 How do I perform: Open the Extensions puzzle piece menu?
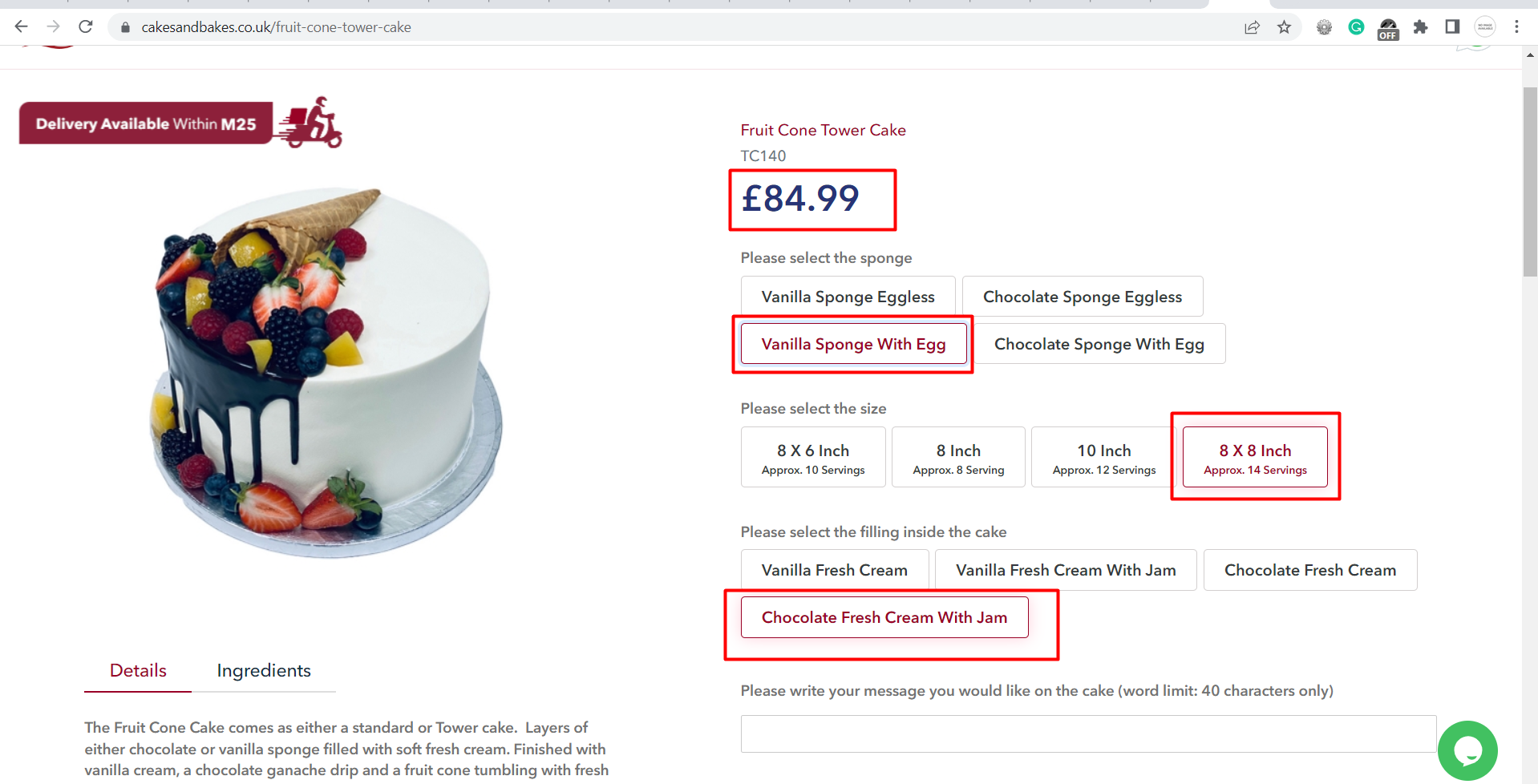[x=1420, y=27]
